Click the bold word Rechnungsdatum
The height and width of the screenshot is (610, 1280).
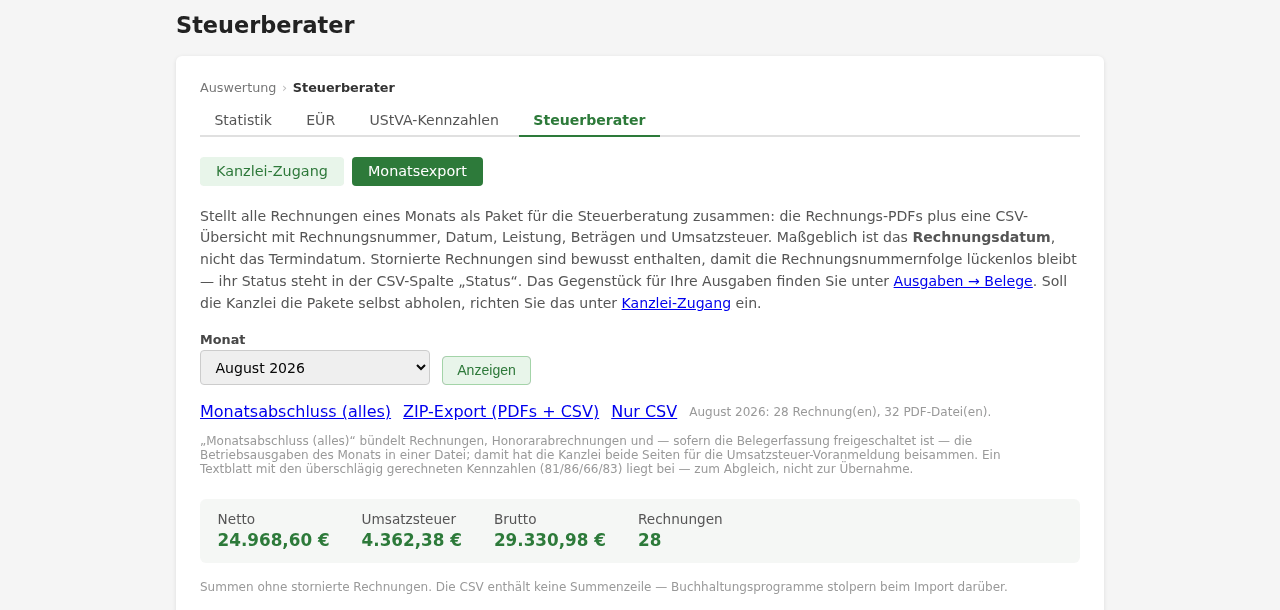(981, 237)
